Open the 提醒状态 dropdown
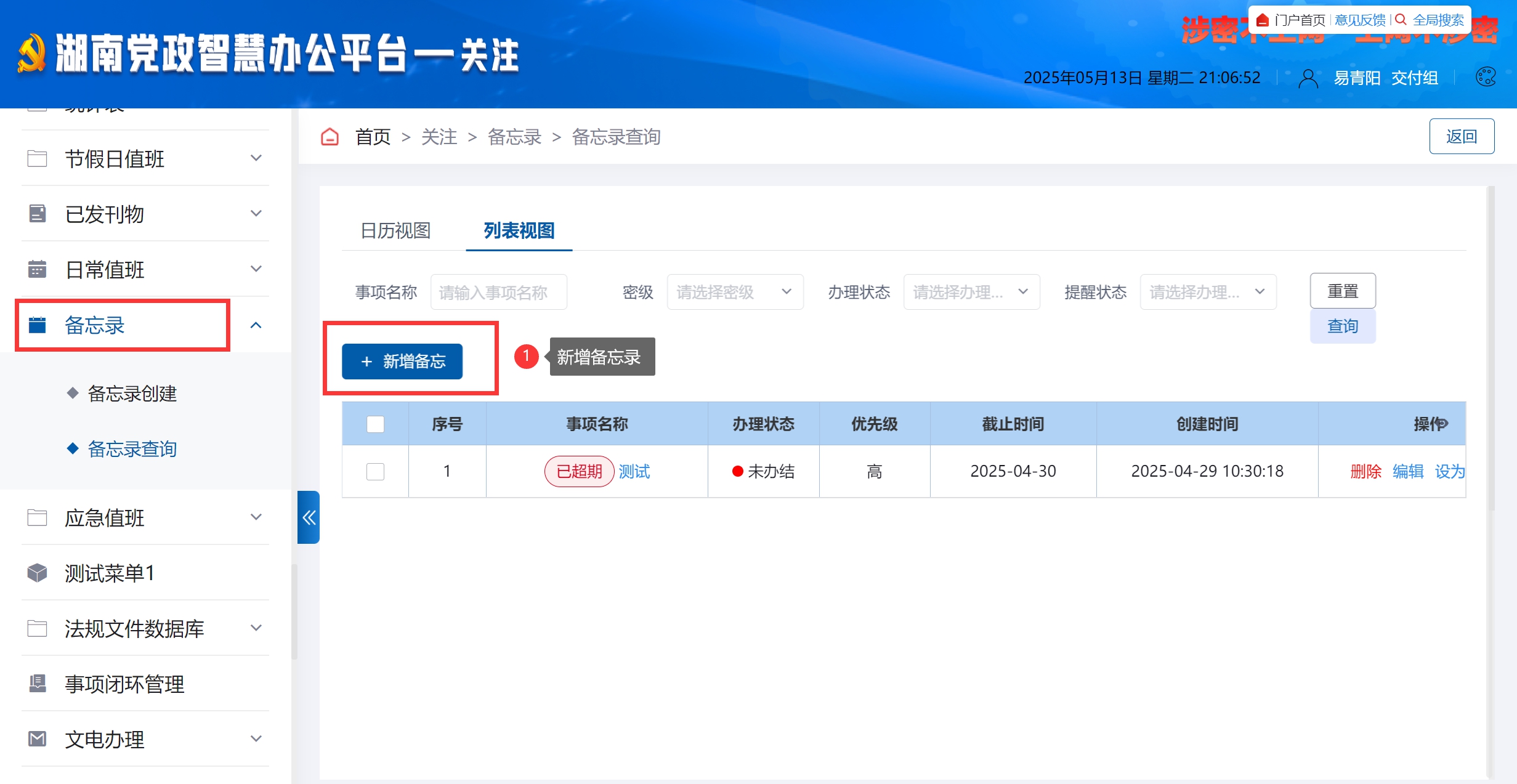Image resolution: width=1517 pixels, height=784 pixels. (x=1207, y=292)
